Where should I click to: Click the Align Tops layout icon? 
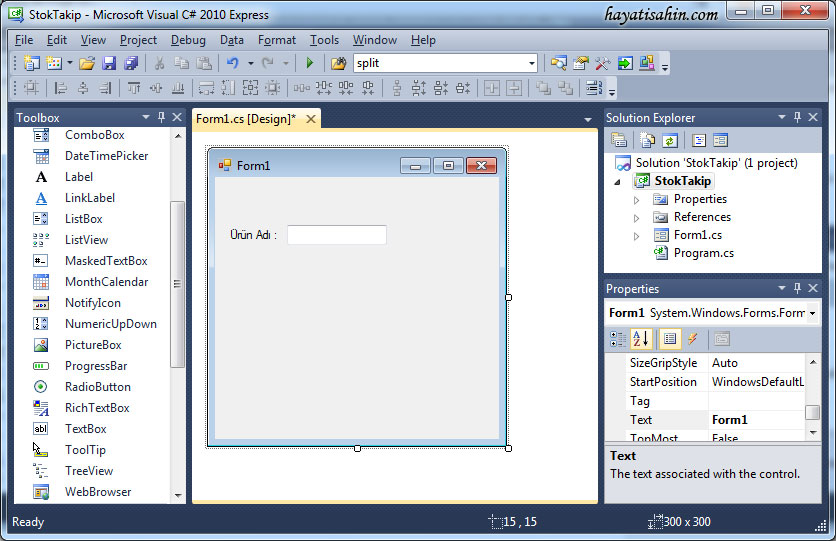click(134, 88)
